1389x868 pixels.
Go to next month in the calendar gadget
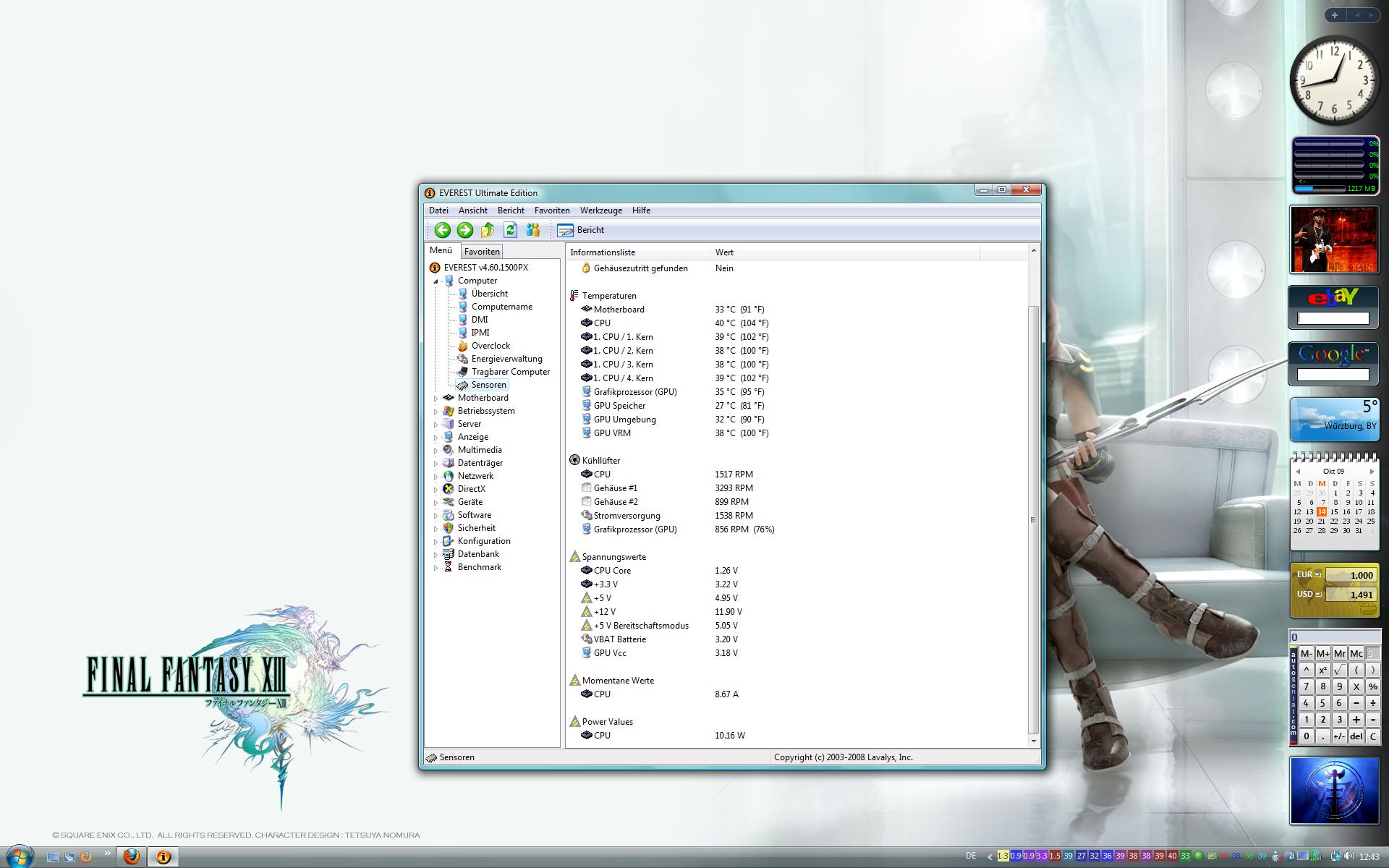[1372, 472]
